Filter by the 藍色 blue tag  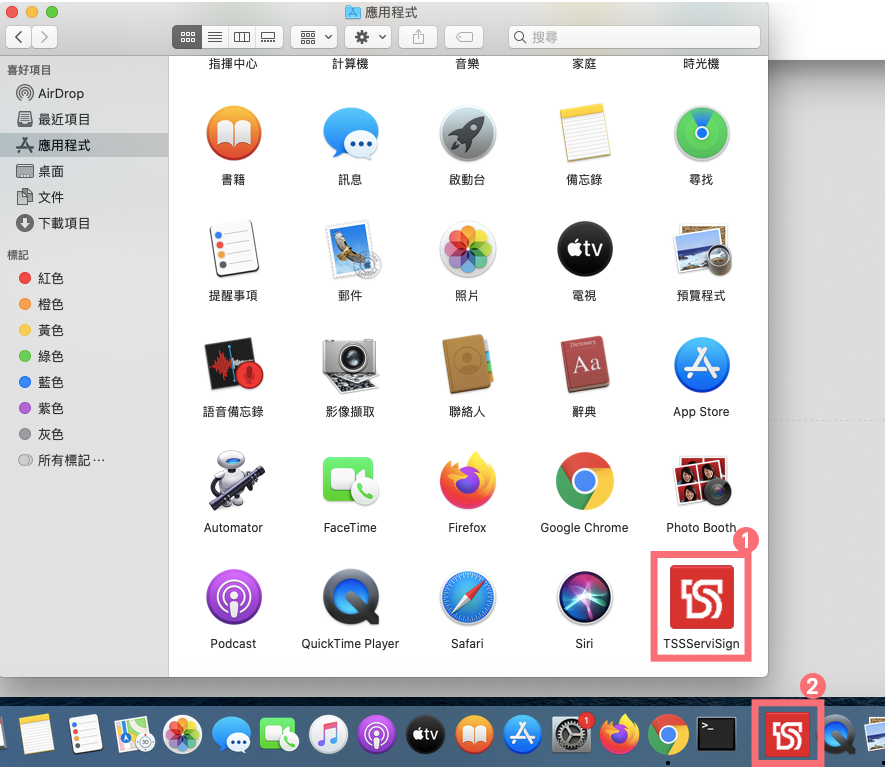84,382
